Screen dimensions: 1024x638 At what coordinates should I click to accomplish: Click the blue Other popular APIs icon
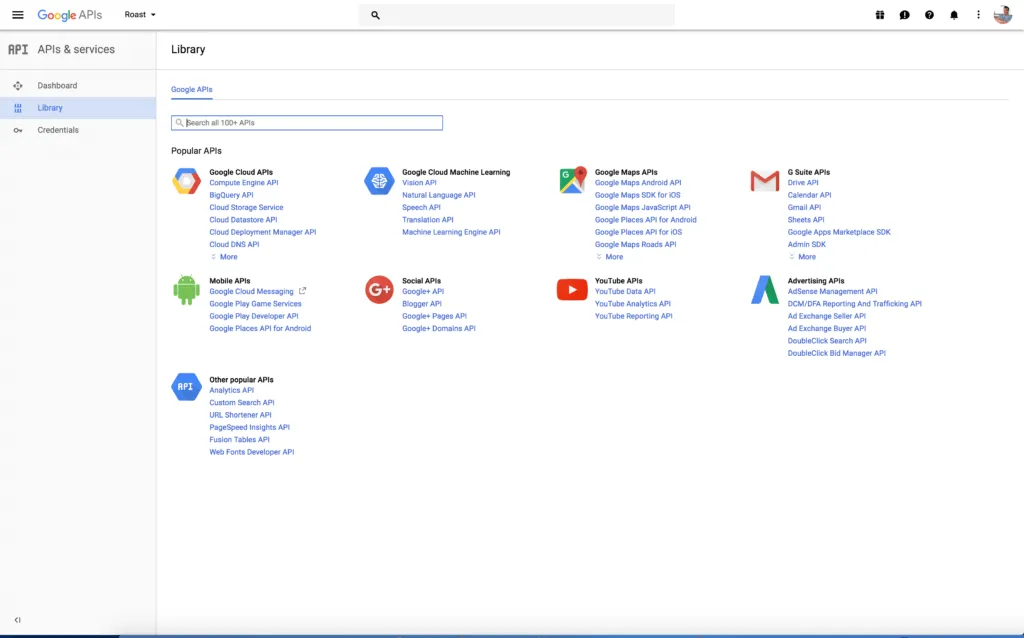(x=186, y=387)
